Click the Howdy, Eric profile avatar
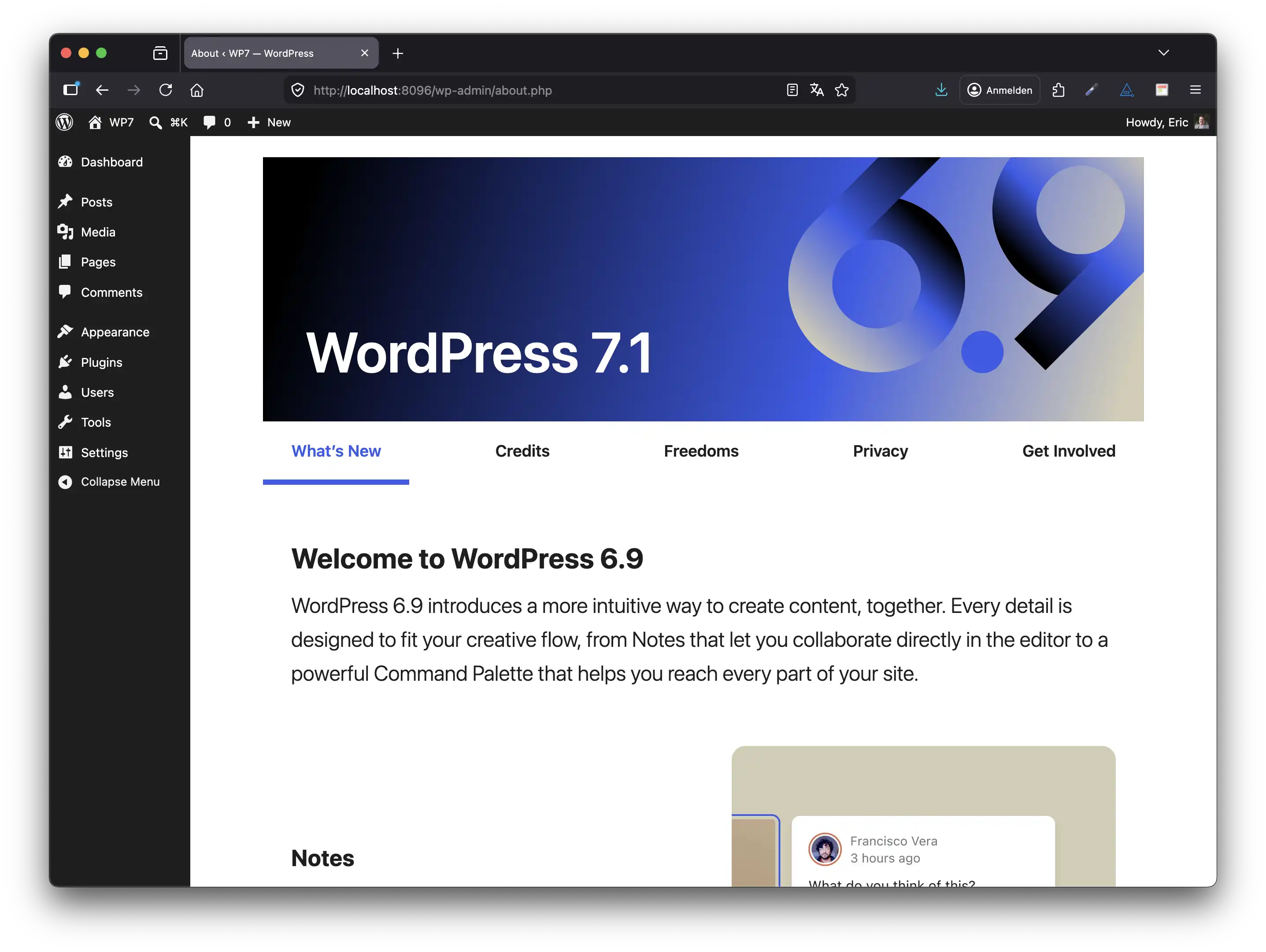1266x952 pixels. coord(1201,122)
